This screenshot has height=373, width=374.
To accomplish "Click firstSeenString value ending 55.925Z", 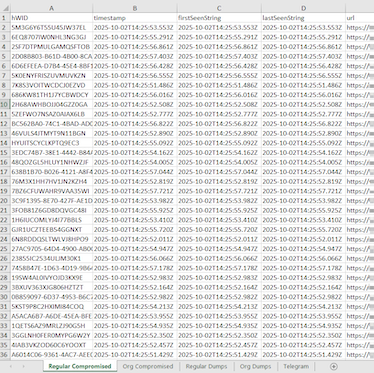I will pyautogui.click(x=219, y=210).
